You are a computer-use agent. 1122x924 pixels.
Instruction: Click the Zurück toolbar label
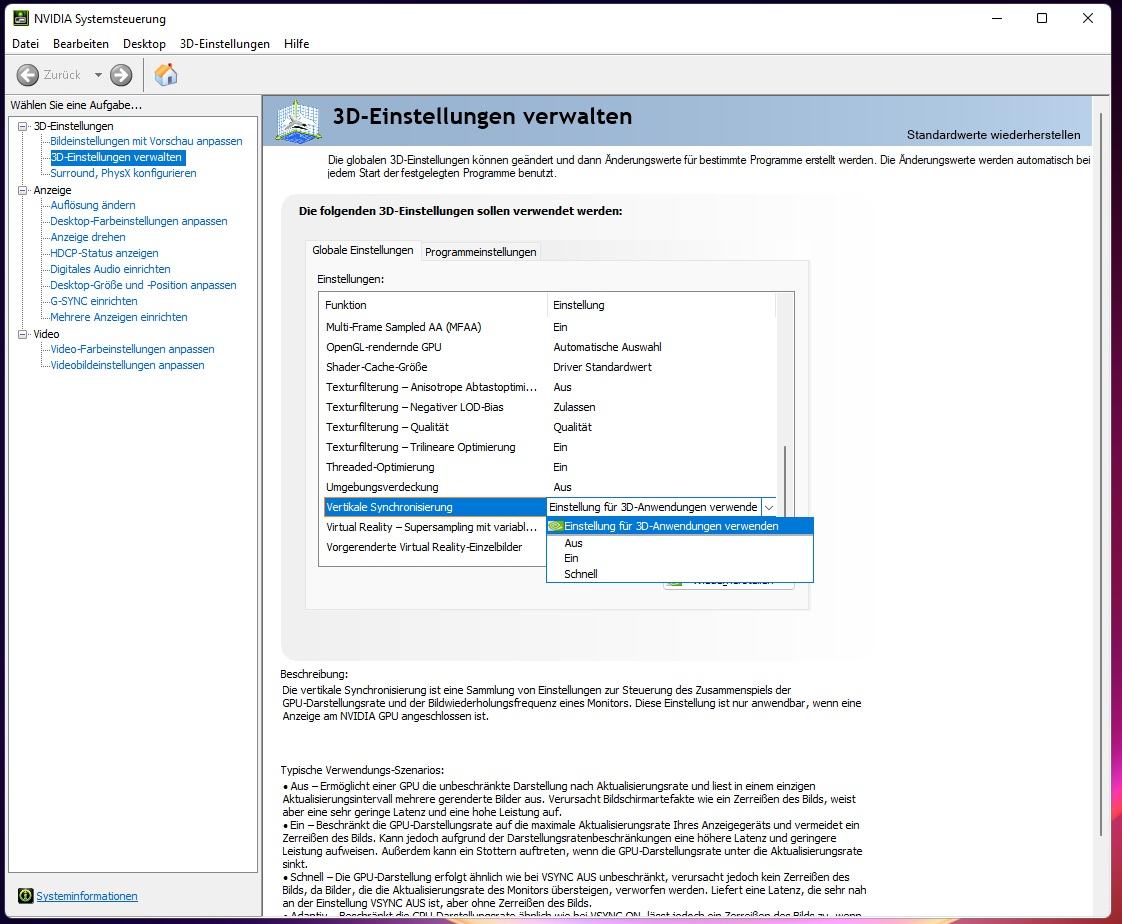62,74
